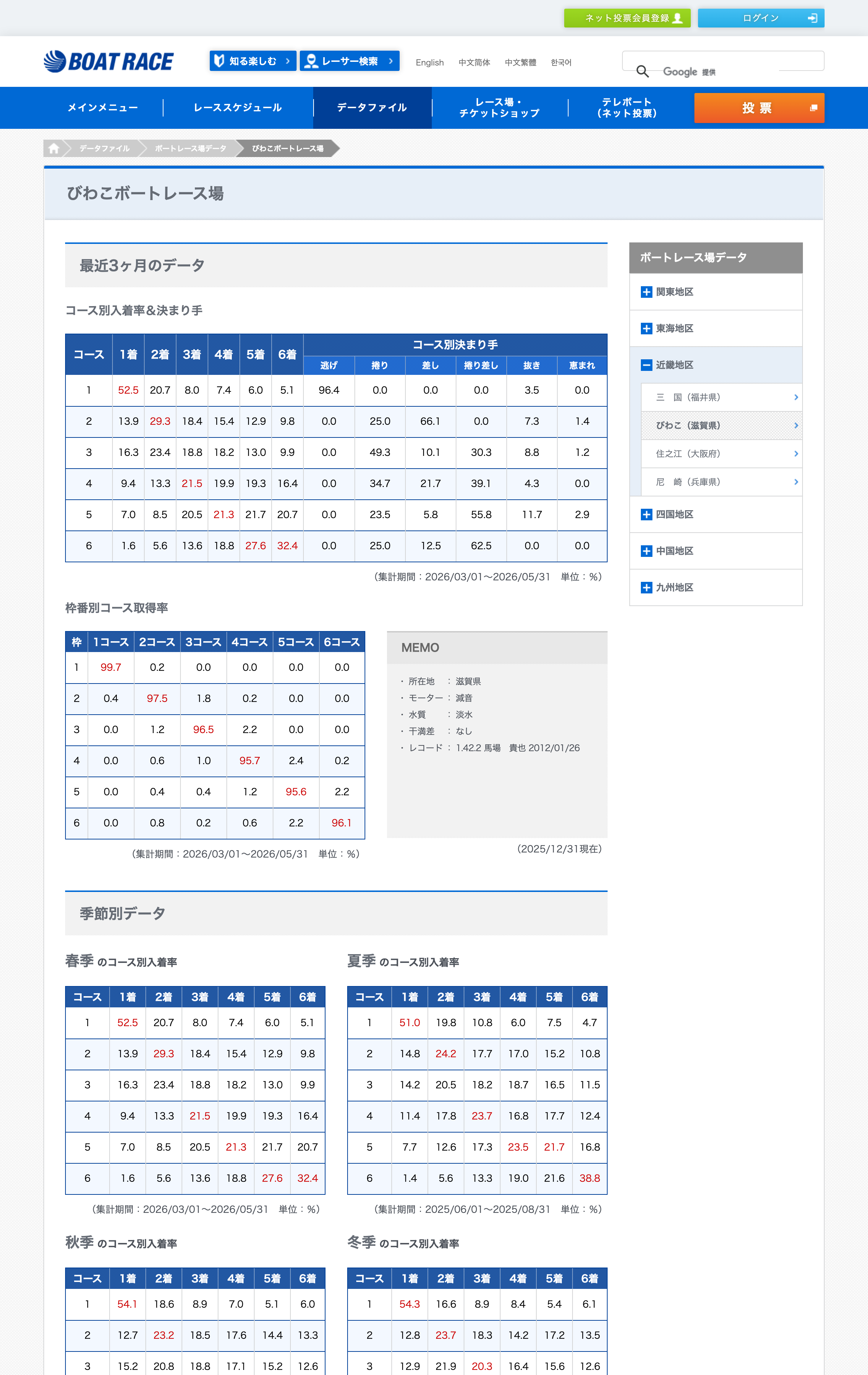868x1375 pixels.
Task: Expand the 関東地区 plus icon
Action: pos(646,292)
